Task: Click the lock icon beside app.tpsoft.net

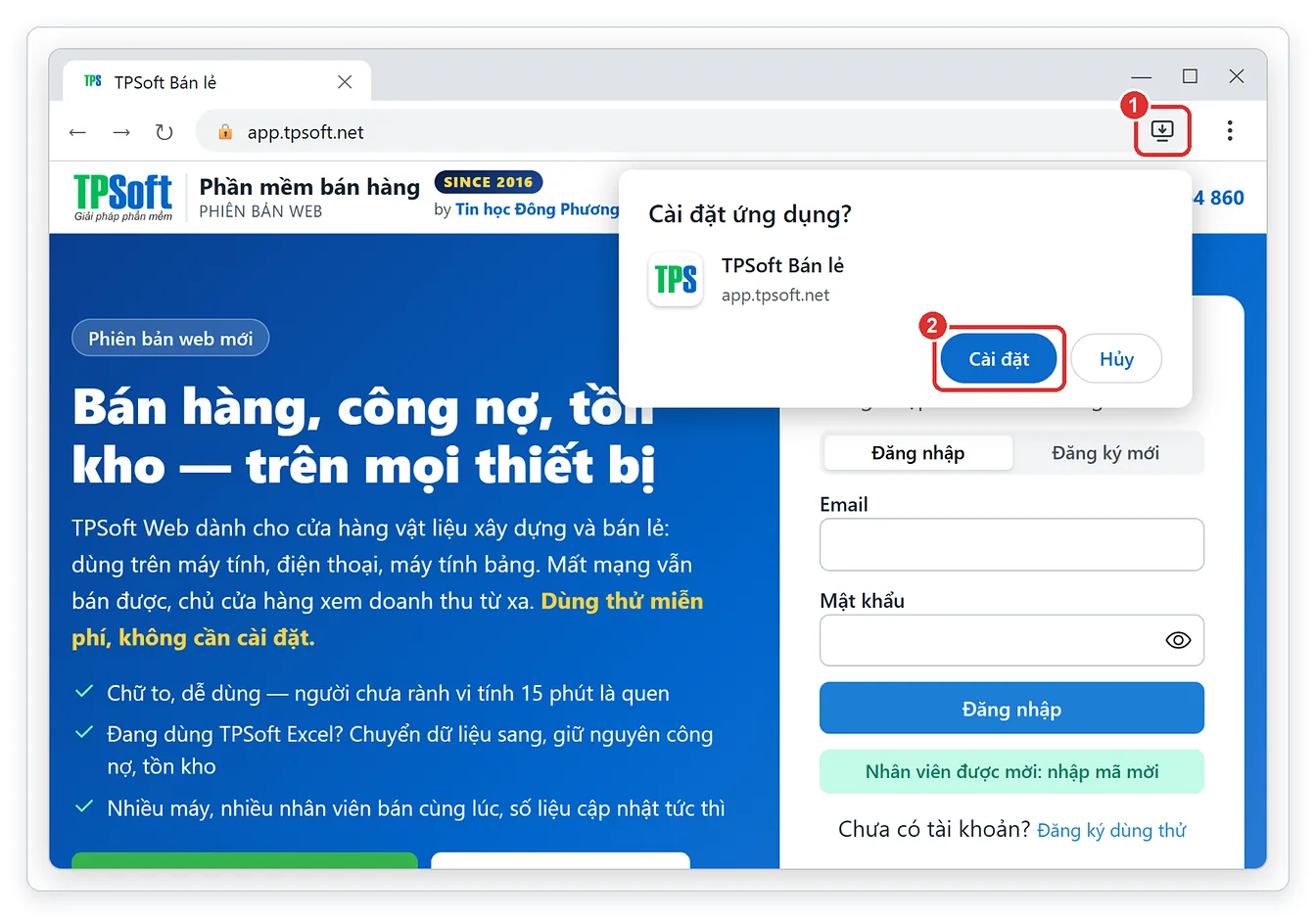Action: pos(225,132)
